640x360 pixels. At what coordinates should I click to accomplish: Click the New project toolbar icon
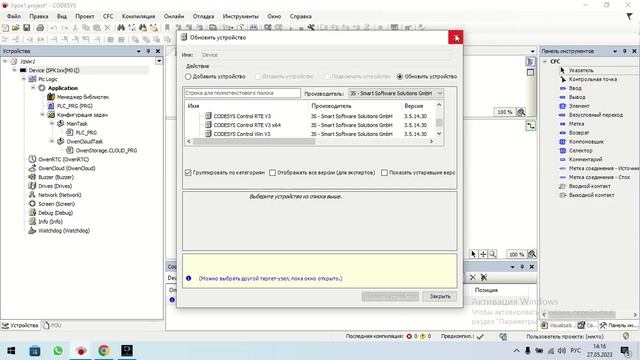pyautogui.click(x=6, y=28)
